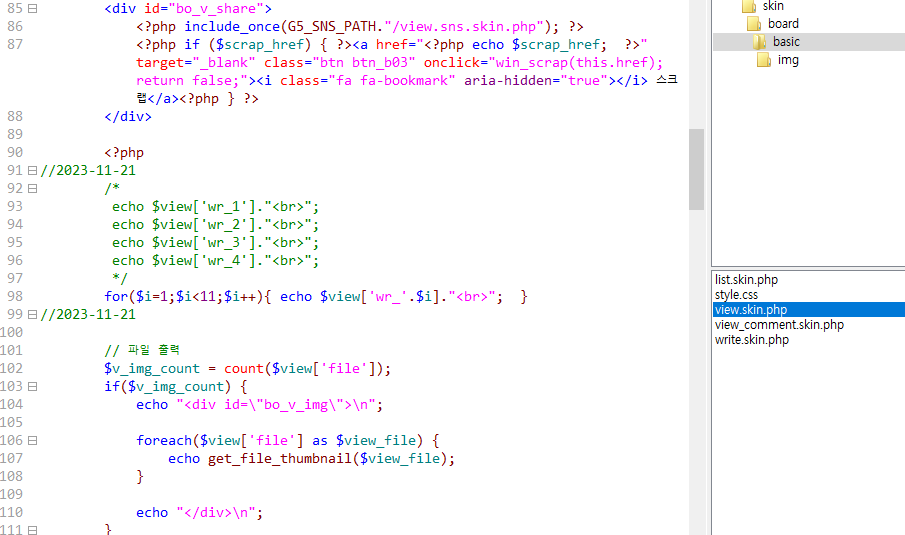
Task: Toggle the fold marker at line 111
Action: 33,530
